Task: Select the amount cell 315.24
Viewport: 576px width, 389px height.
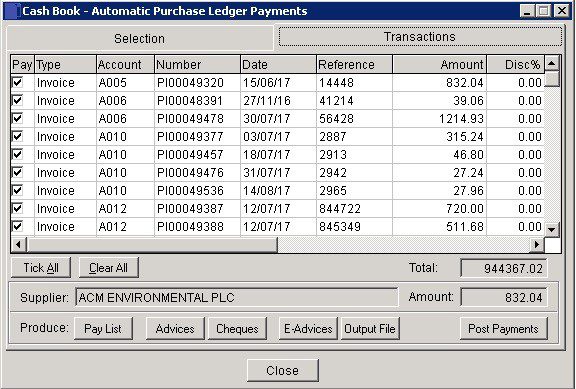Action: [440, 136]
